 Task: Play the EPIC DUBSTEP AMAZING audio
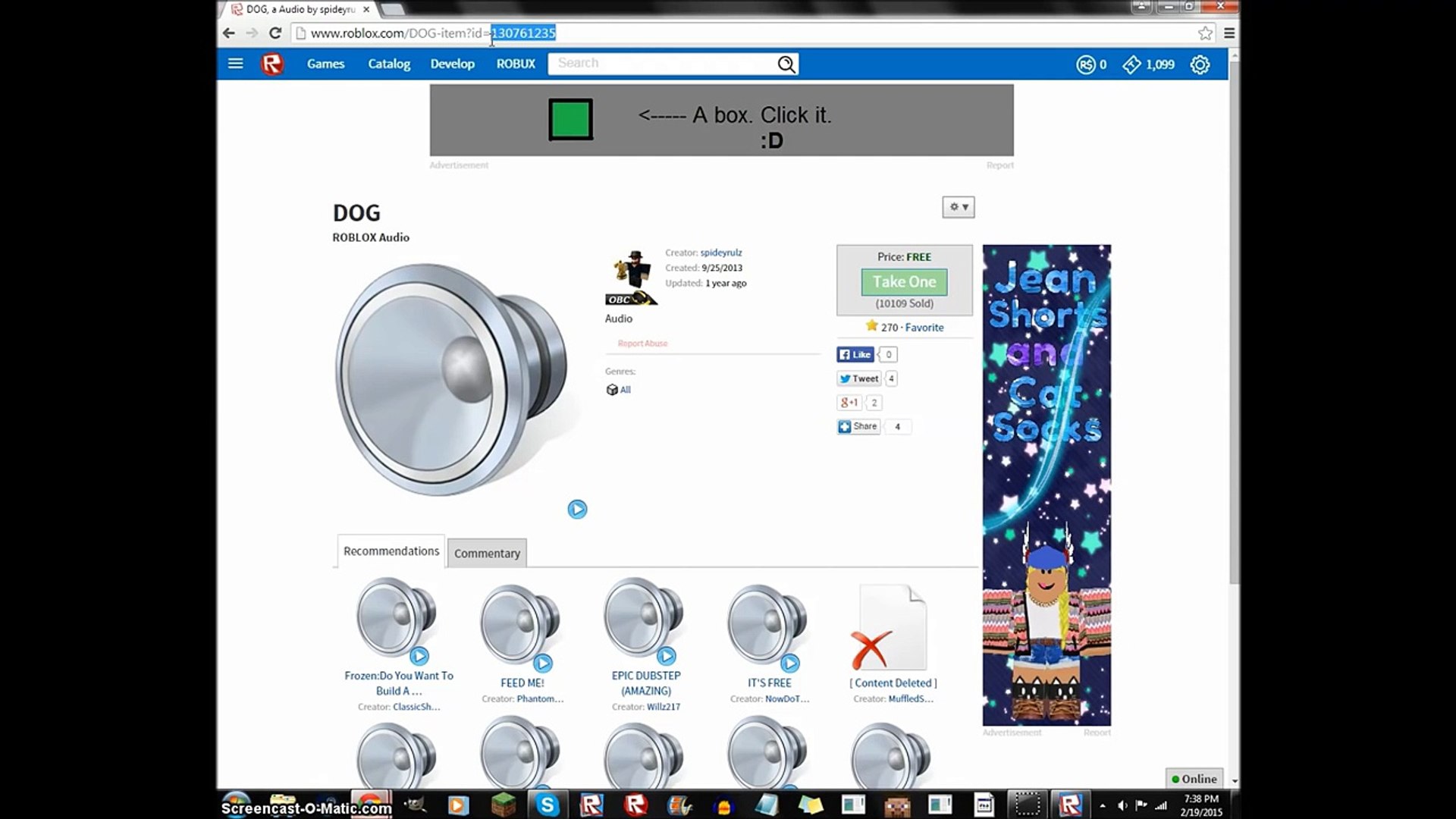[x=666, y=655]
